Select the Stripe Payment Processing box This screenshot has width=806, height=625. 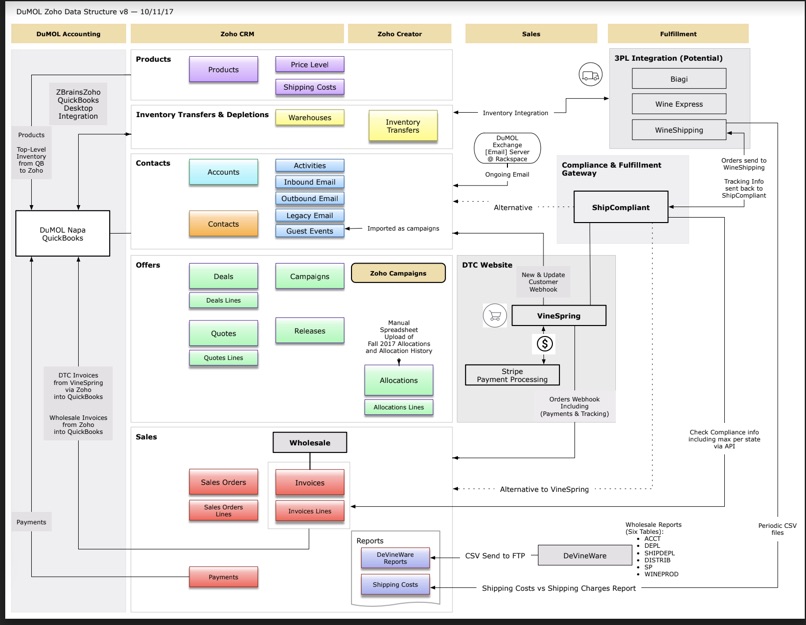(x=512, y=375)
